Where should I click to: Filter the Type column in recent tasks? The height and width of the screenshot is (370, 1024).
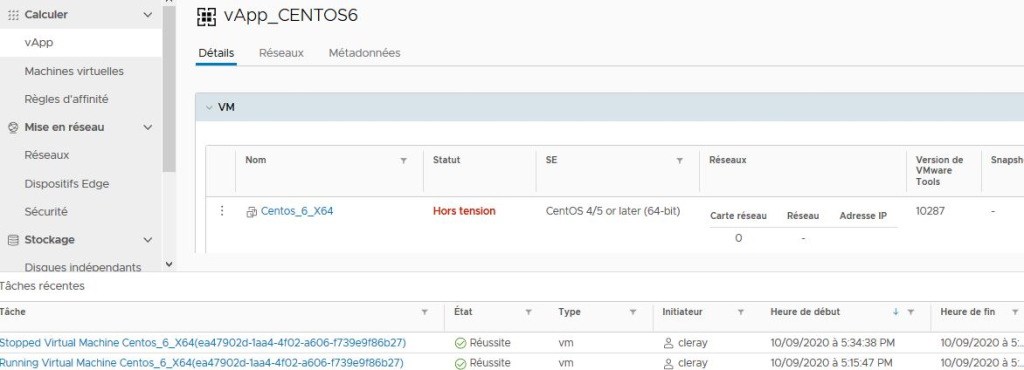click(633, 313)
